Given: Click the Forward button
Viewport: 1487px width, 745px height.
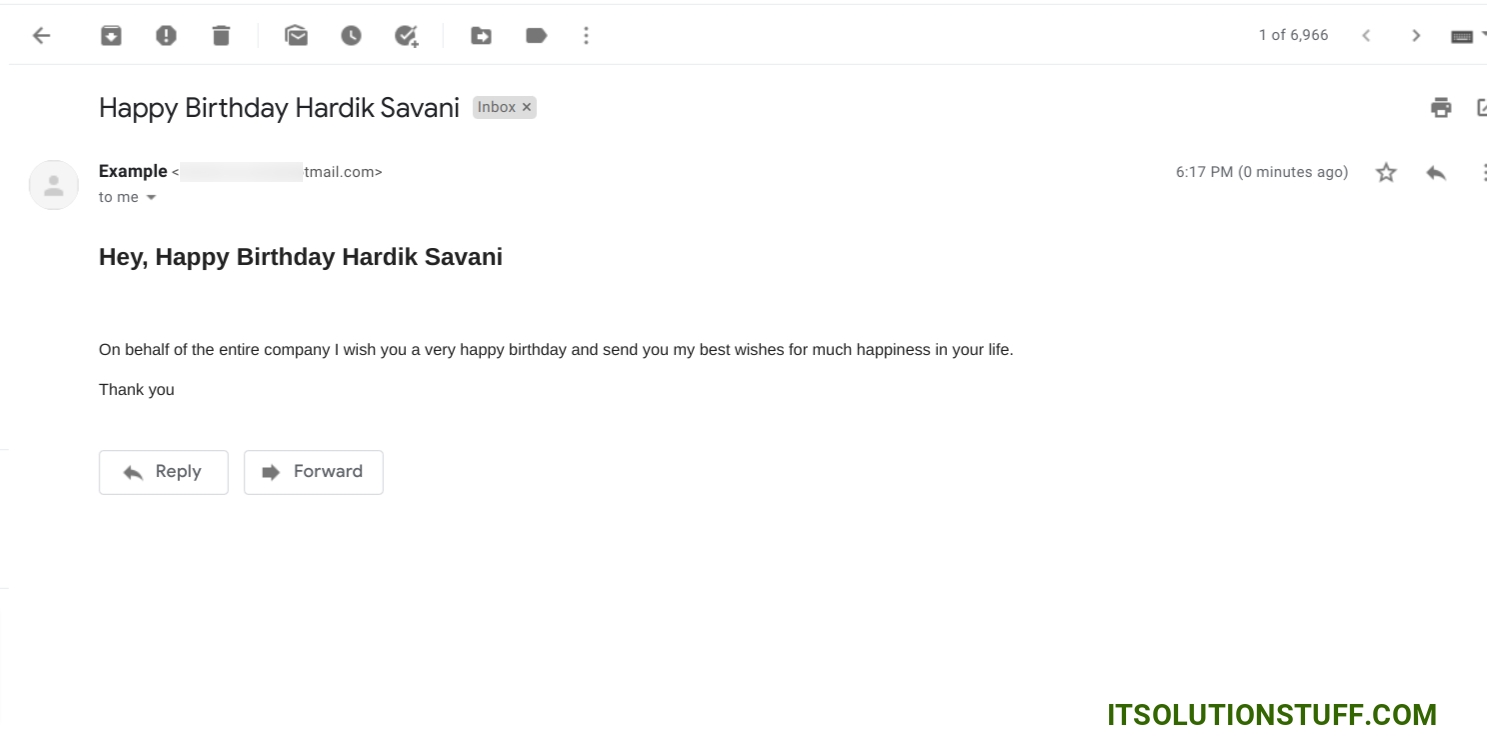Looking at the screenshot, I should coord(314,472).
